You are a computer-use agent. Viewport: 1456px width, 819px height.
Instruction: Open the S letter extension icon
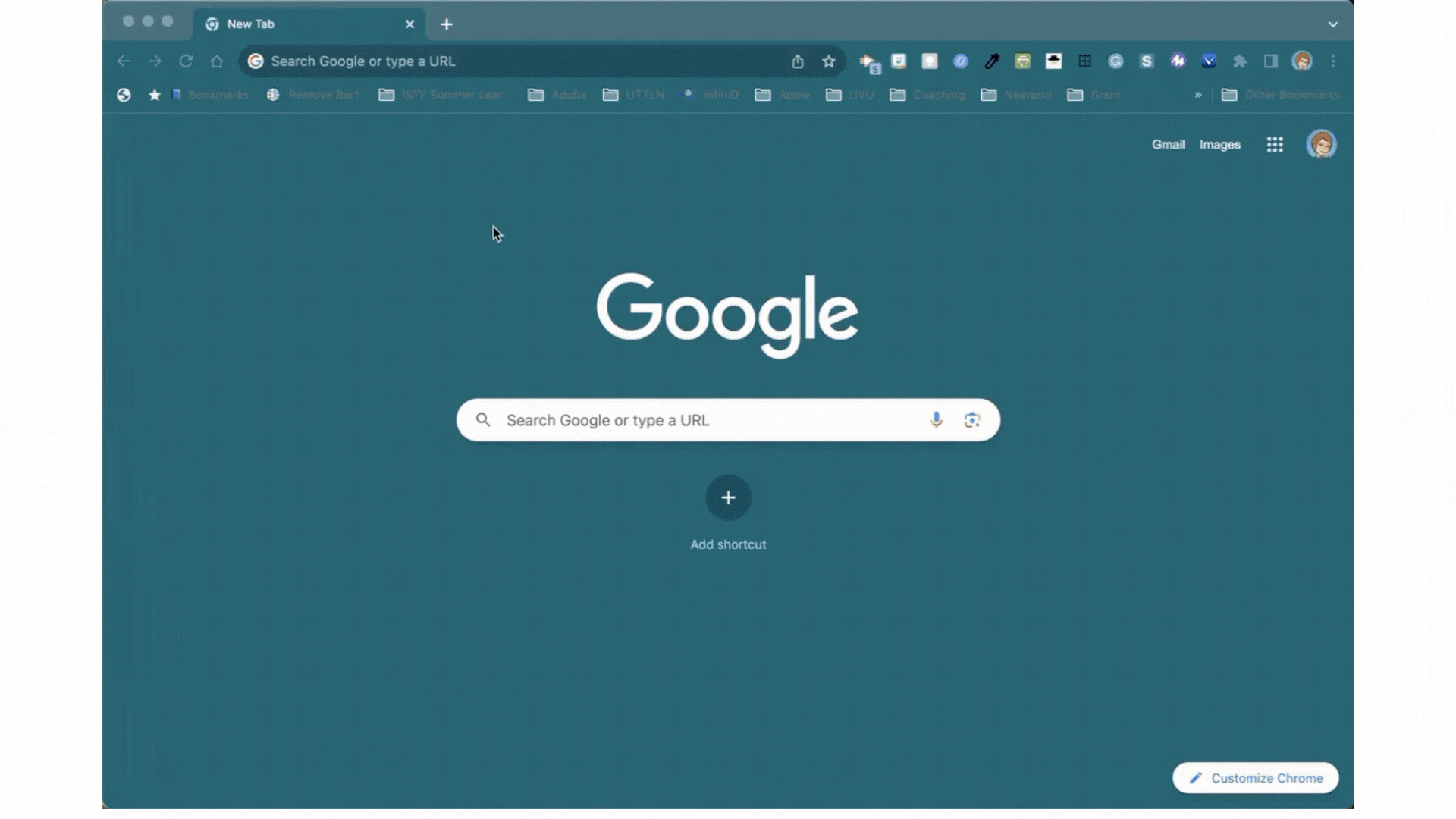[1147, 61]
